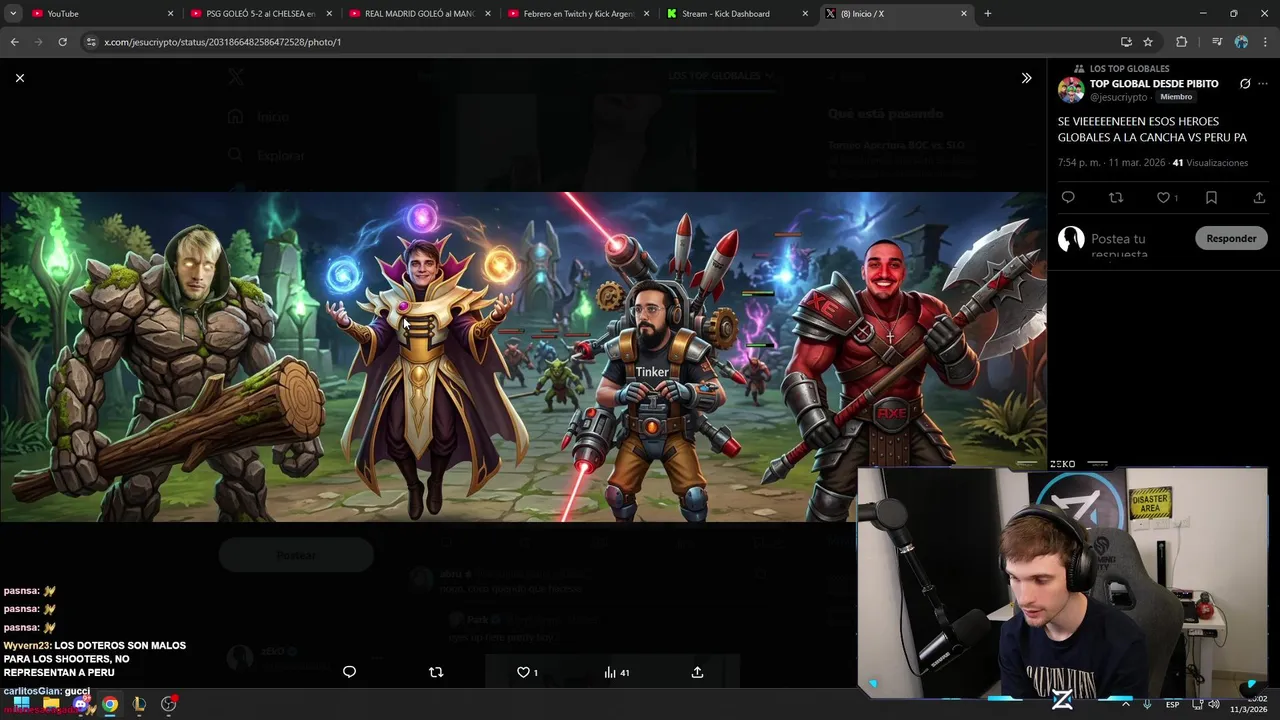1280x720 pixels.
Task: Click the microphone tray icon
Action: 1147,704
